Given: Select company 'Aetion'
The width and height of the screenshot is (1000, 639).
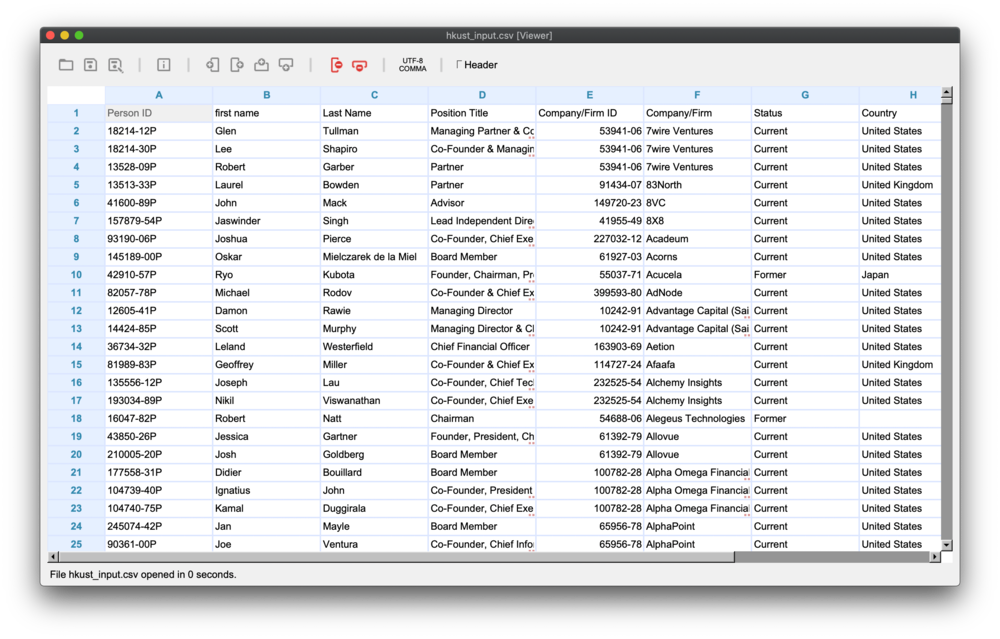Looking at the screenshot, I should click(697, 347).
